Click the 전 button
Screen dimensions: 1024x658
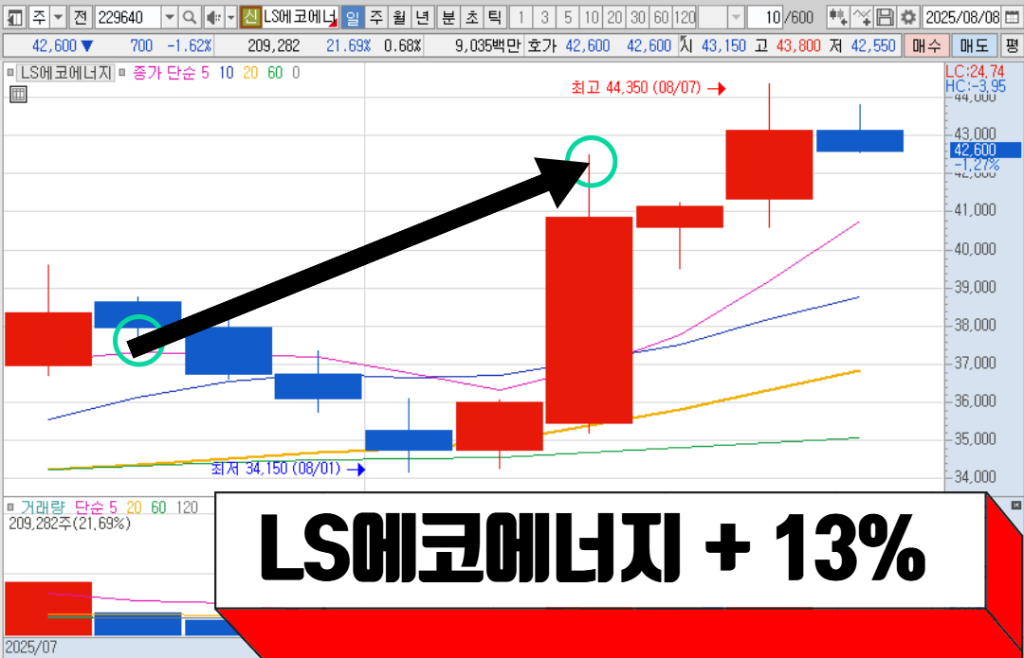click(80, 17)
